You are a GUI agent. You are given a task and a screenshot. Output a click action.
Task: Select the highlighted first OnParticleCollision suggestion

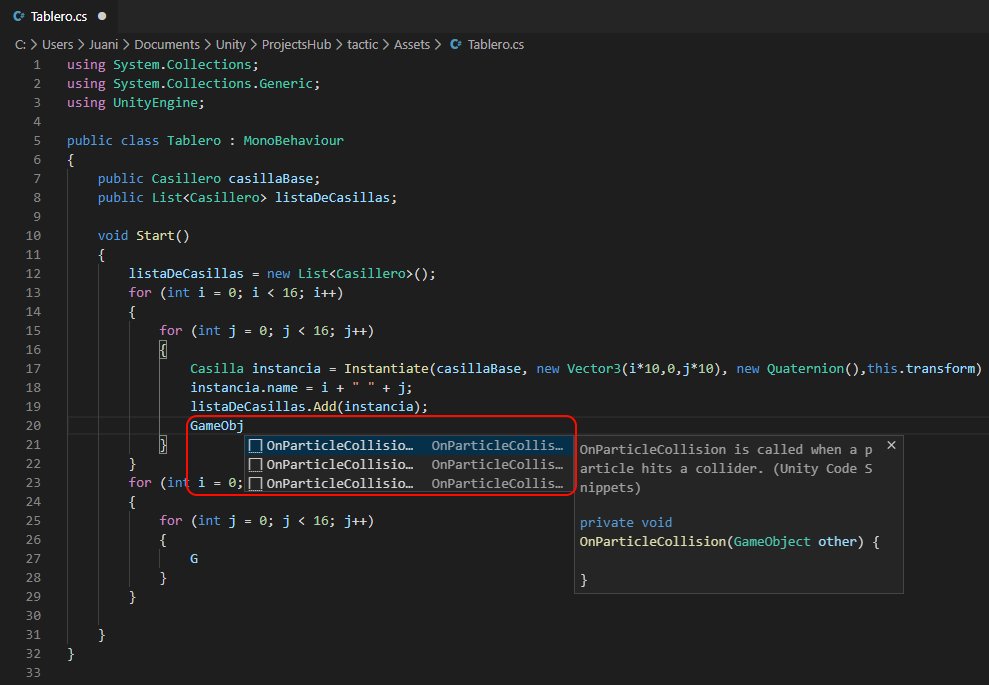pos(340,445)
